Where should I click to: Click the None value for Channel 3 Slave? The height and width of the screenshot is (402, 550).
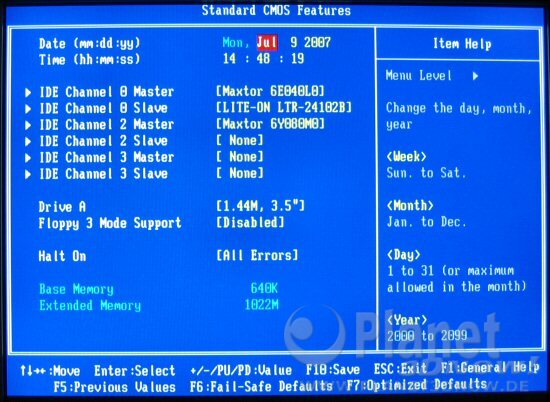[240, 173]
